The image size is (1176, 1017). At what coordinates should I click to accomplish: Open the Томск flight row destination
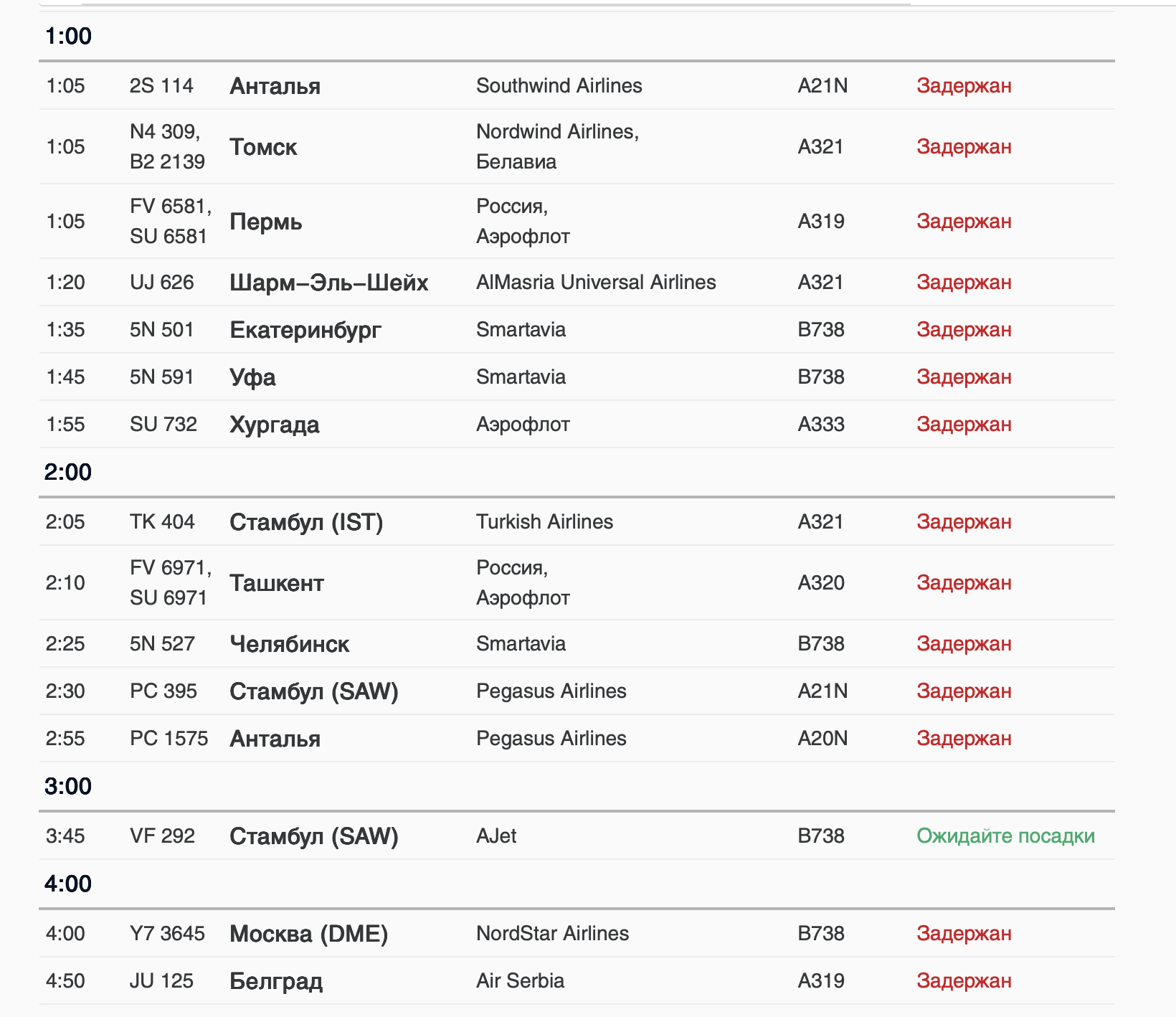tap(263, 147)
